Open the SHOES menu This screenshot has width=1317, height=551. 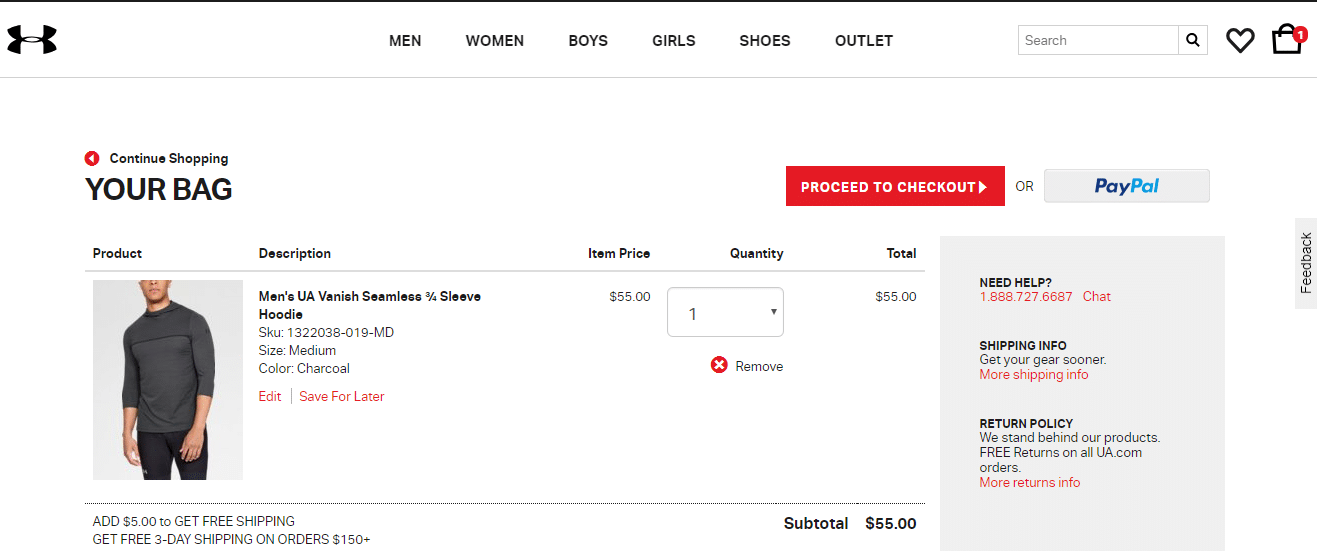[x=765, y=41]
